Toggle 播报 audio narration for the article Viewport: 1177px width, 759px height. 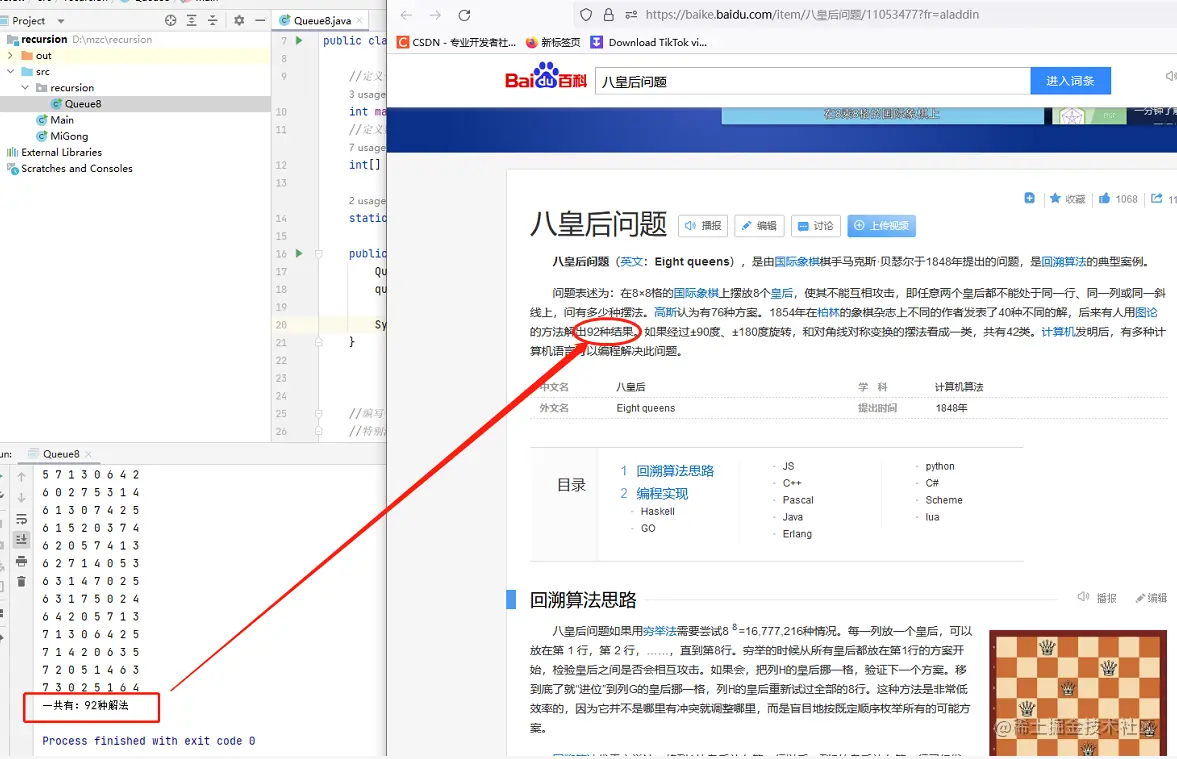pos(702,225)
